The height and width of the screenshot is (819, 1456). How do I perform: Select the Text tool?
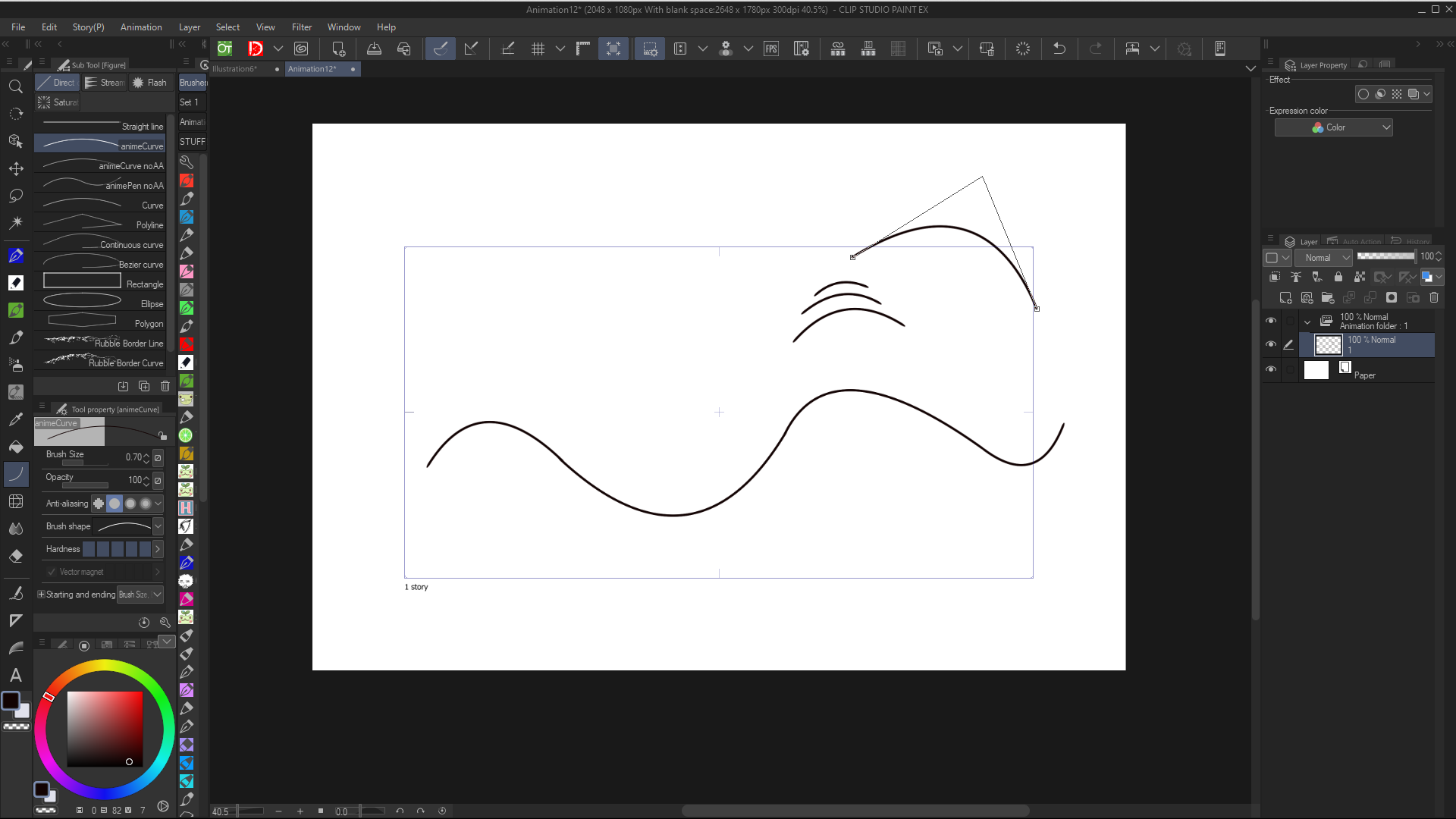15,675
